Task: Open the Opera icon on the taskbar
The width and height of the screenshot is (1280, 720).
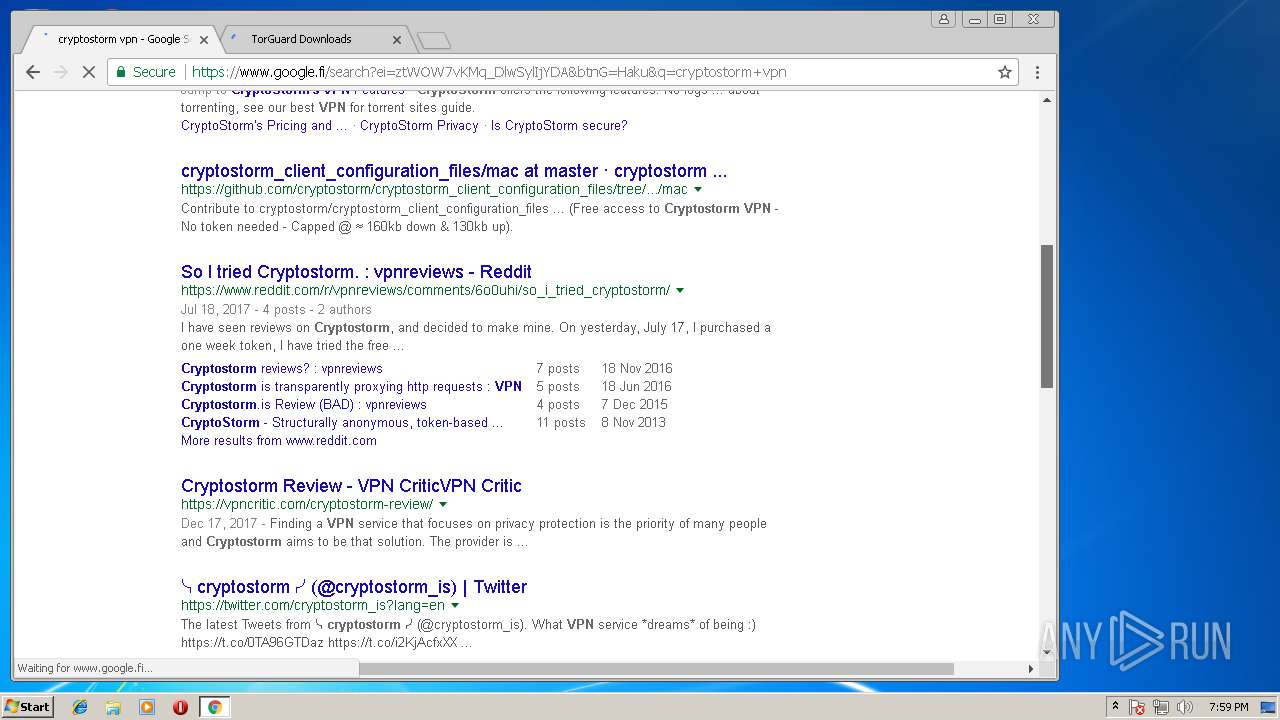Action: coord(180,707)
